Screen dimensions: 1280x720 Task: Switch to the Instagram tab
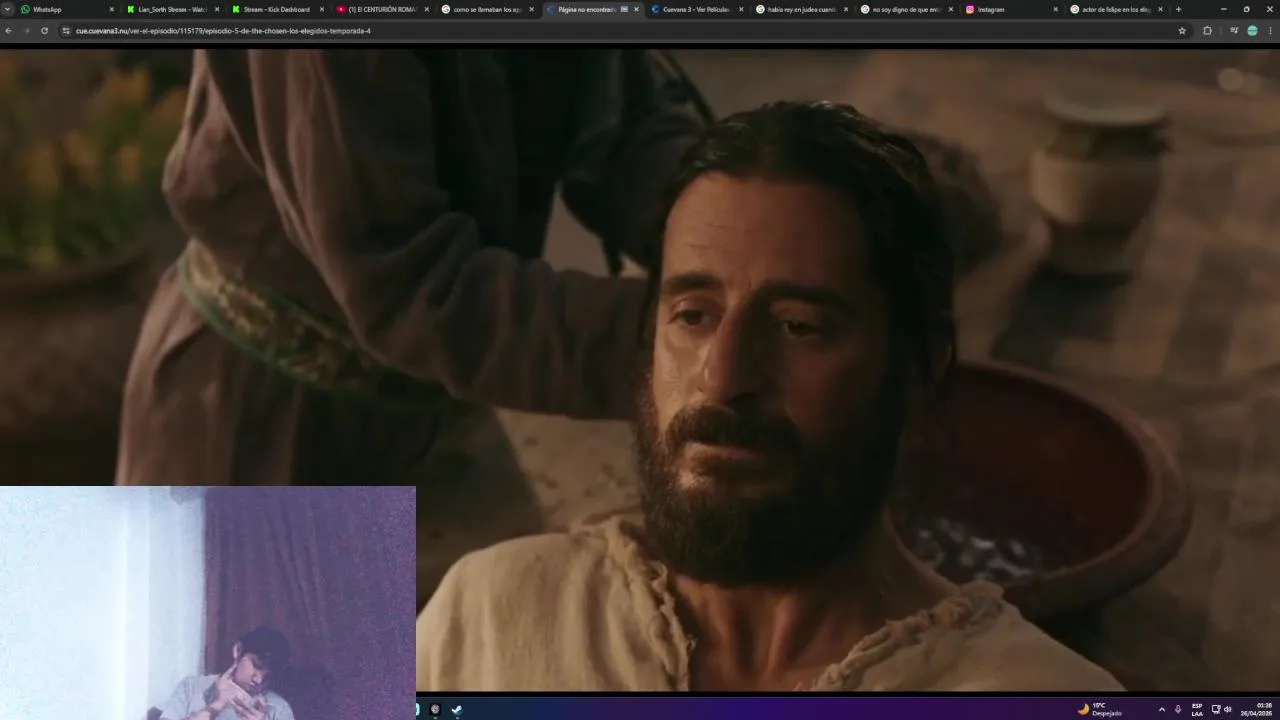(x=1012, y=9)
